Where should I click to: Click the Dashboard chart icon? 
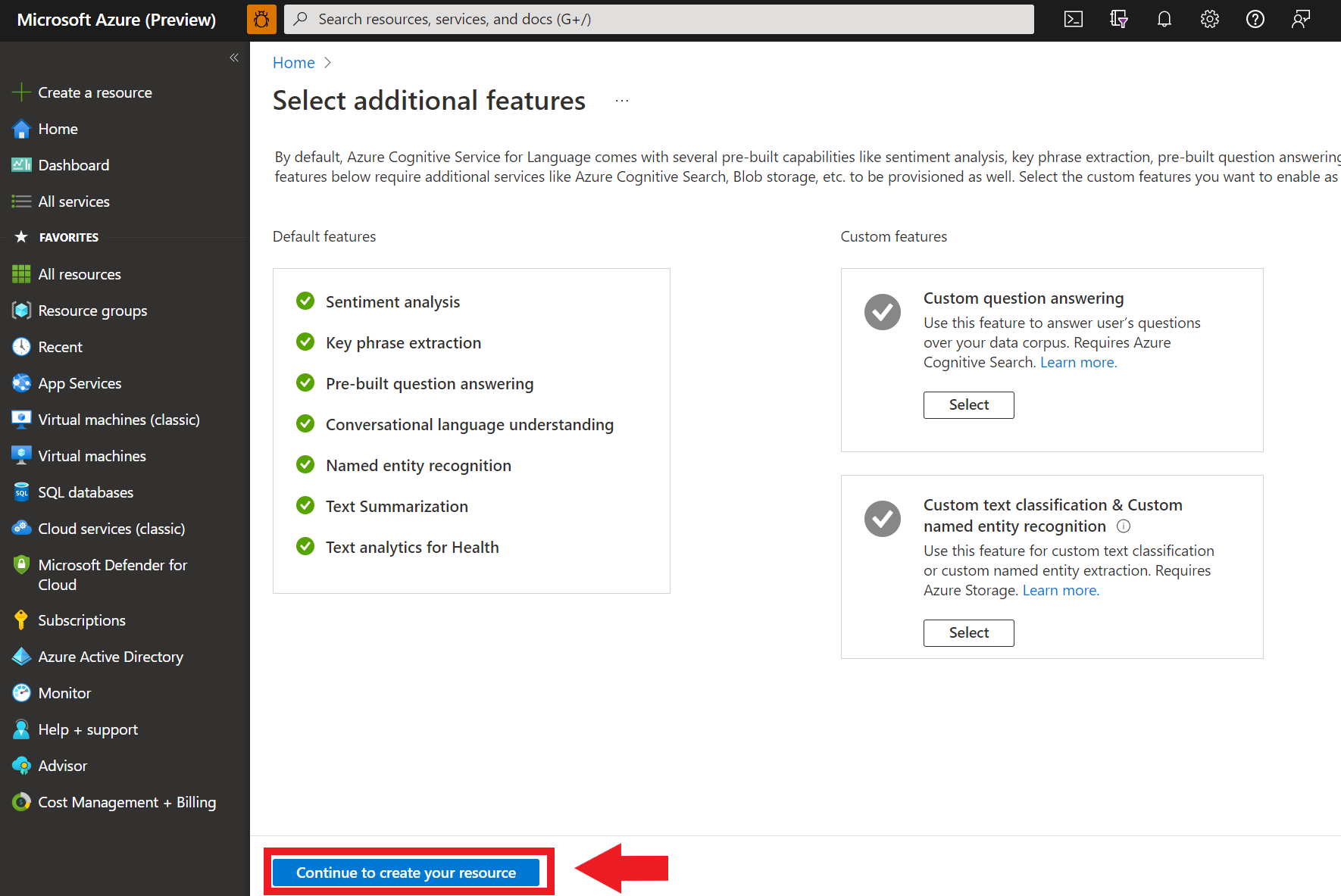pos(21,165)
